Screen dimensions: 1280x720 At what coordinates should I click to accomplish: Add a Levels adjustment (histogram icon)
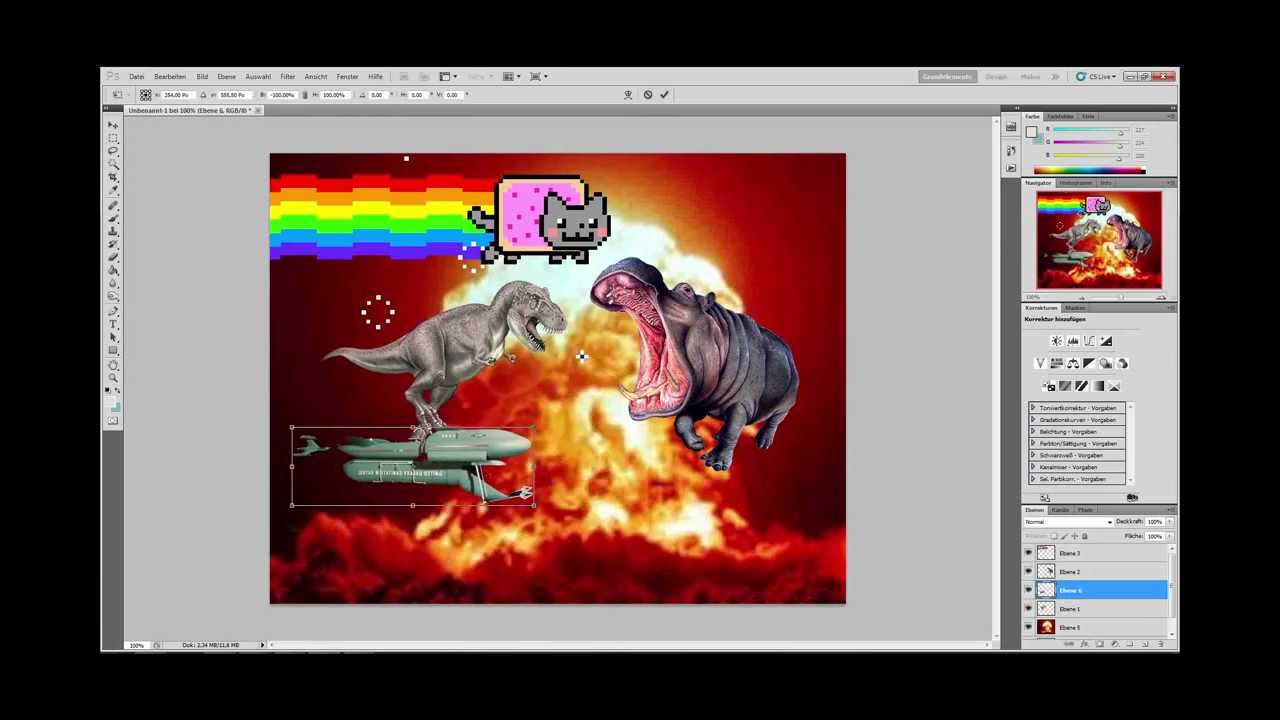(1073, 341)
